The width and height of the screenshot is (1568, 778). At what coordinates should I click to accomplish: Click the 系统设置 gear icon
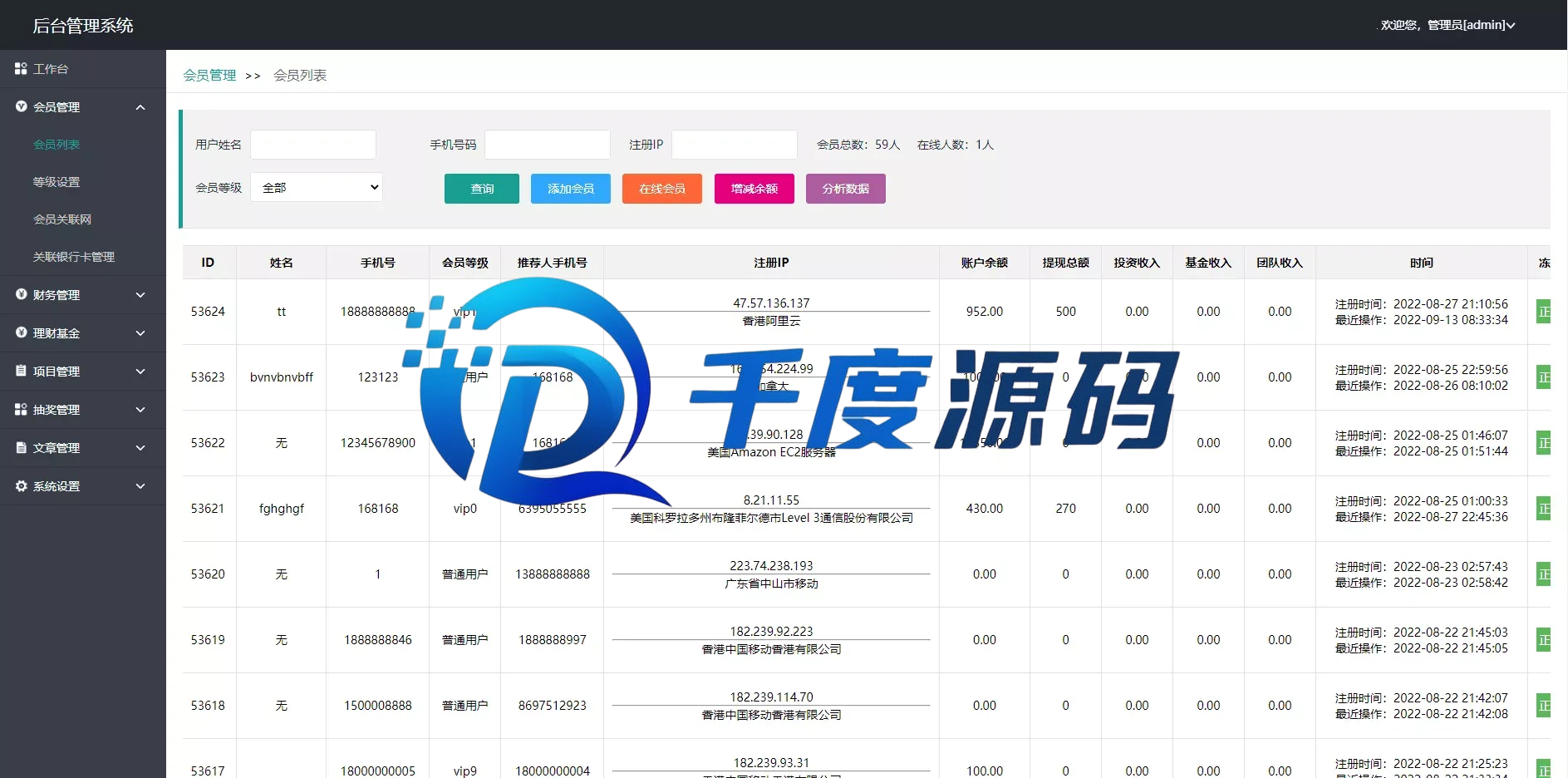(x=21, y=485)
